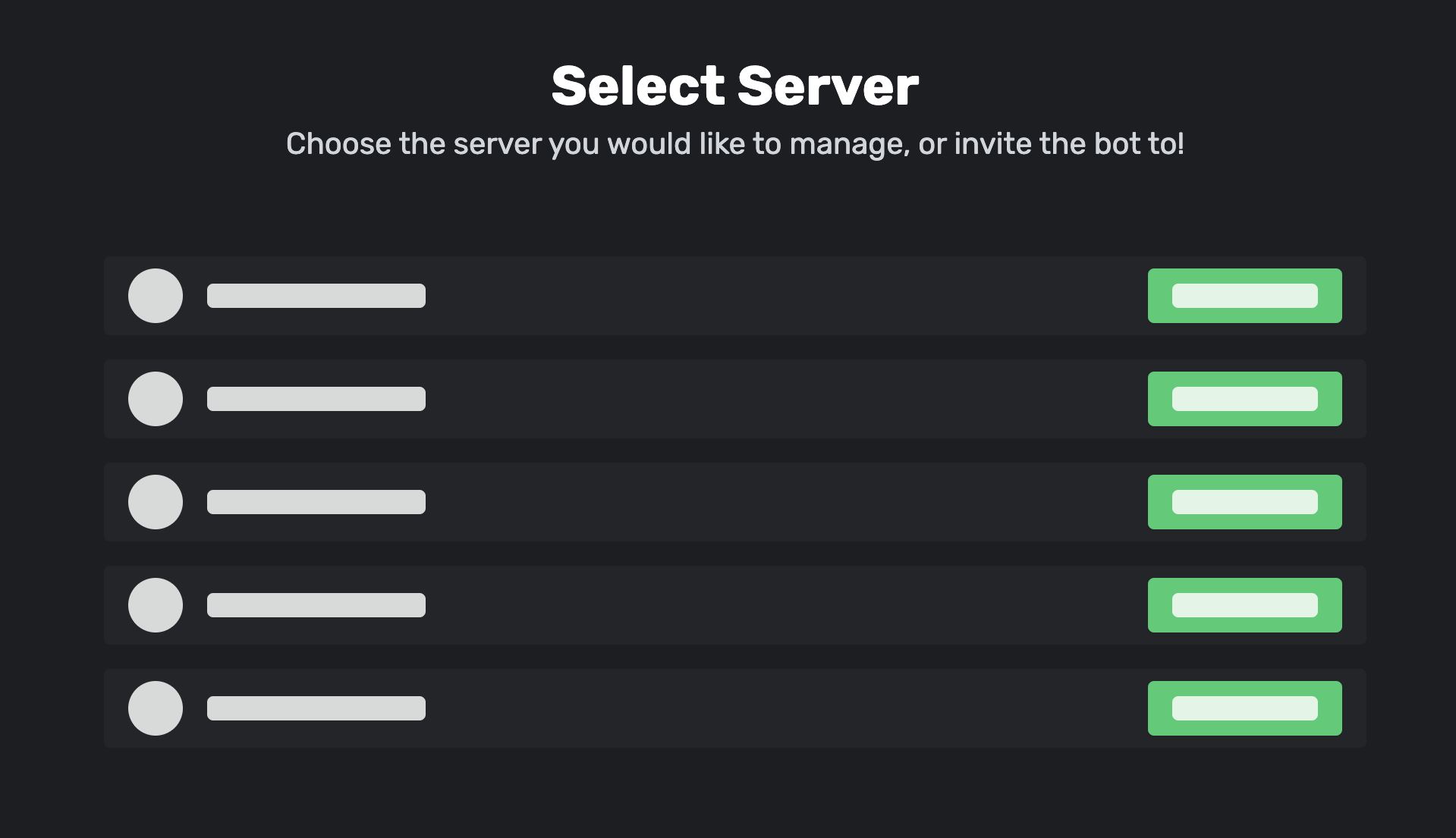The height and width of the screenshot is (838, 1456).
Task: Click the fourth row's green action button
Action: click(x=1244, y=605)
